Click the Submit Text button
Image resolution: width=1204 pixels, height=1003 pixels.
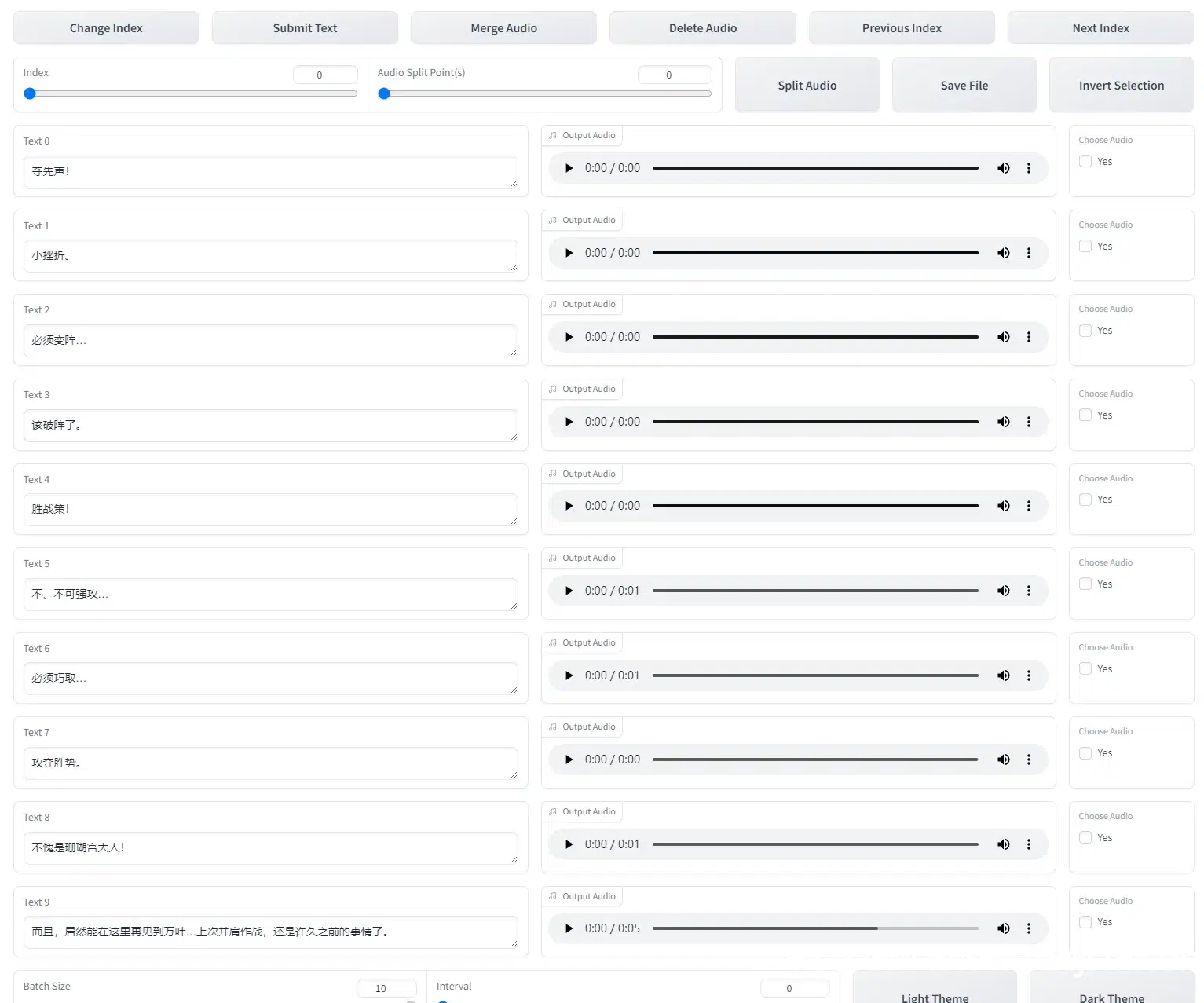(x=305, y=28)
